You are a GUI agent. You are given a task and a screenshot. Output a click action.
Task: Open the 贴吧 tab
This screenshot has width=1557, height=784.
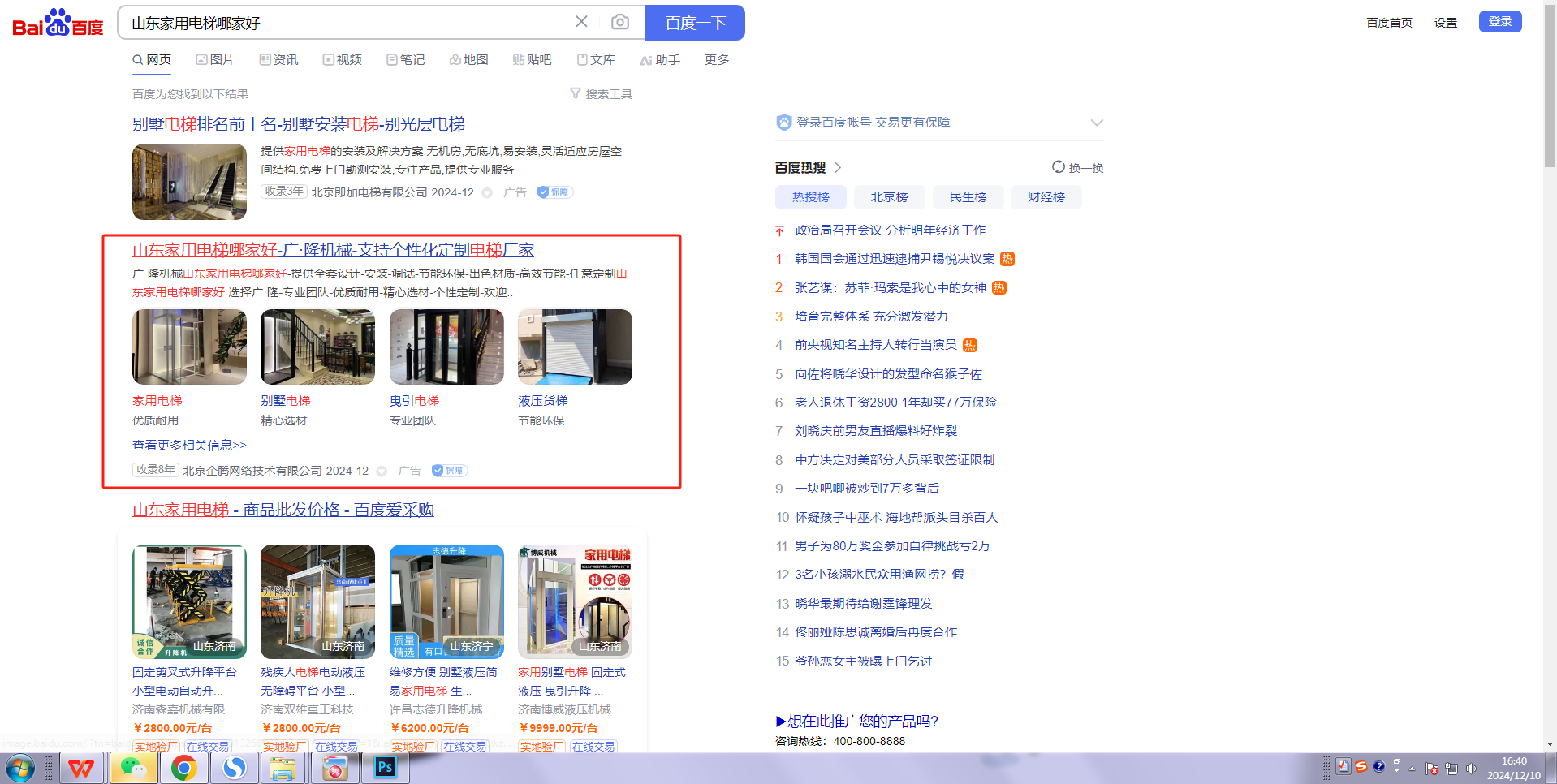532,59
